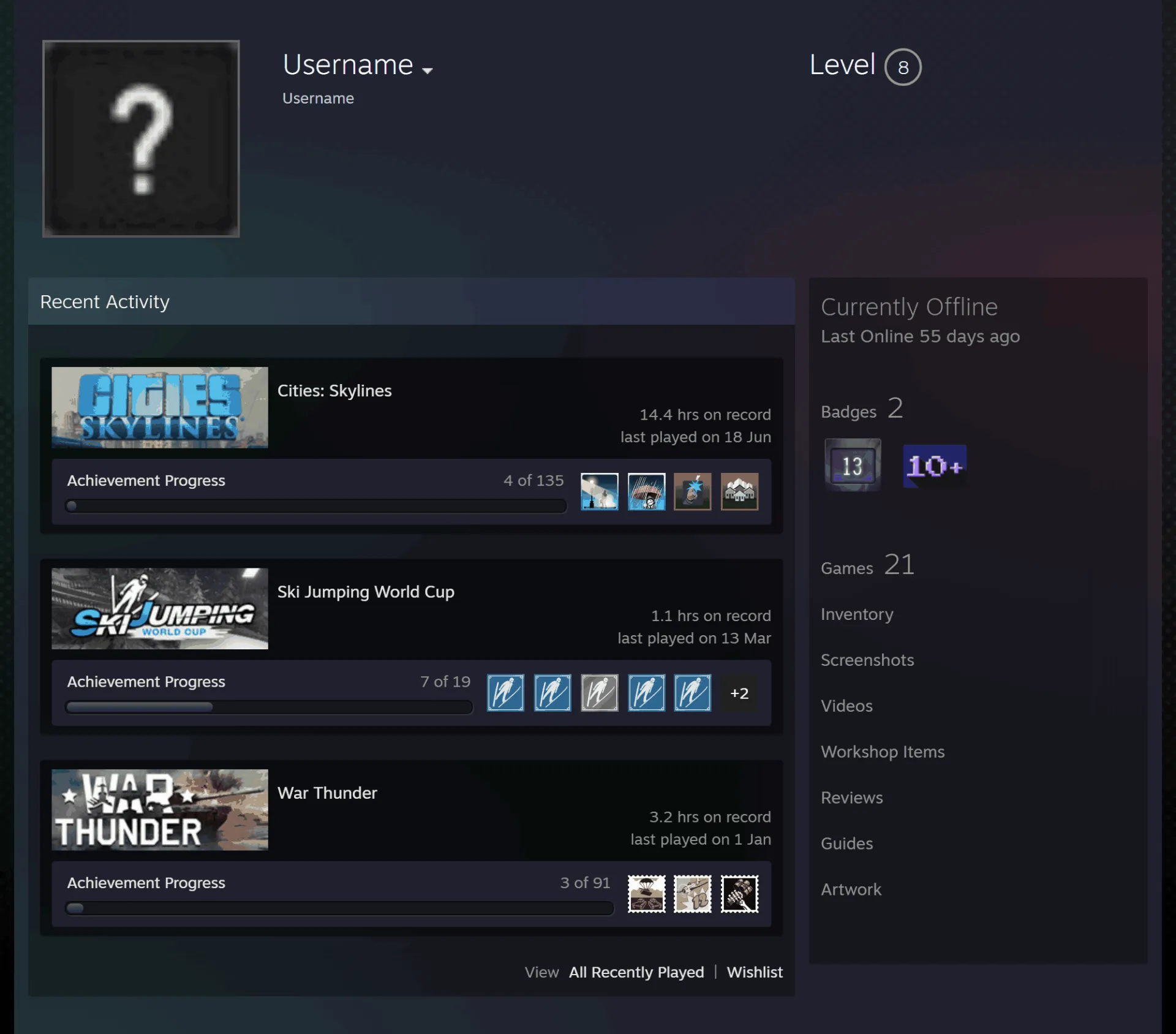1176x1034 pixels.
Task: Show the +2 more Ski Jumping achievements
Action: pos(739,693)
